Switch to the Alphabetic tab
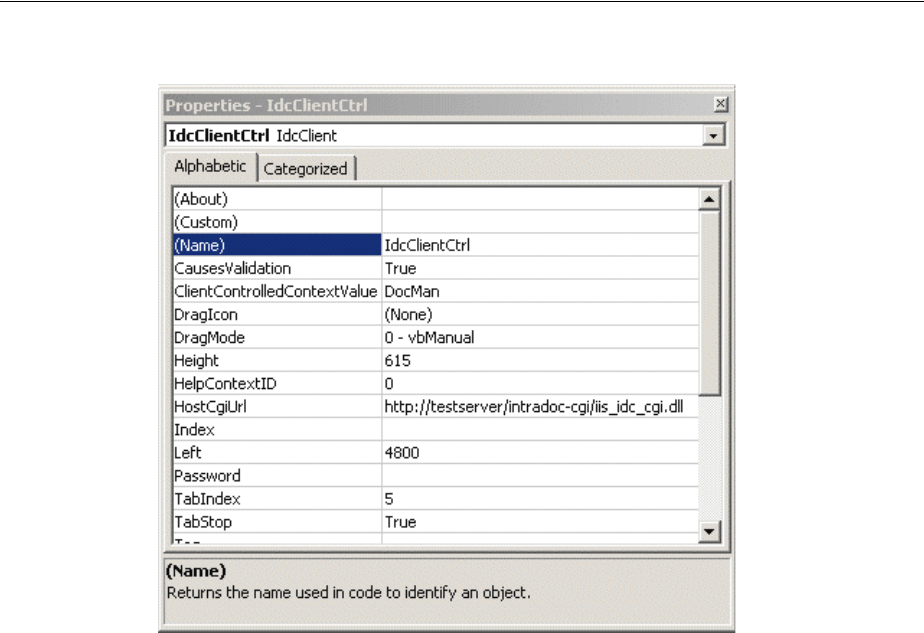The height and width of the screenshot is (633, 924). click(210, 167)
